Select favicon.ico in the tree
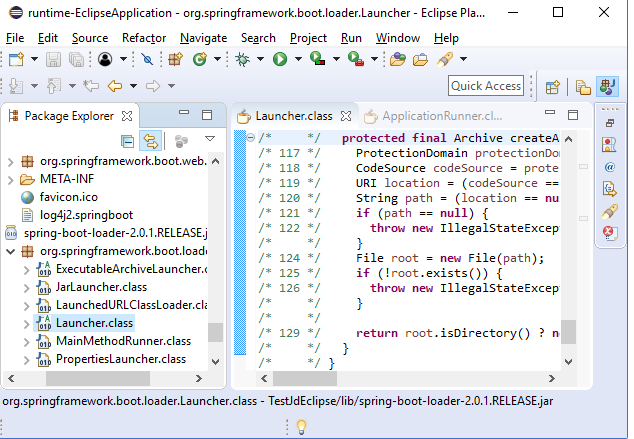This screenshot has width=634, height=439. 69,197
